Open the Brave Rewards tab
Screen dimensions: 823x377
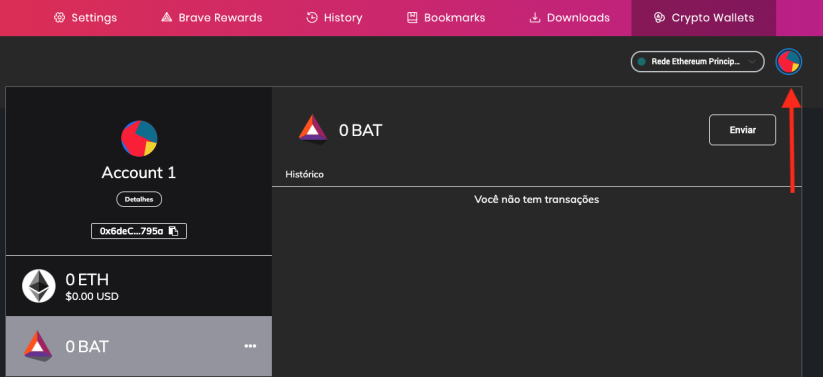(212, 18)
